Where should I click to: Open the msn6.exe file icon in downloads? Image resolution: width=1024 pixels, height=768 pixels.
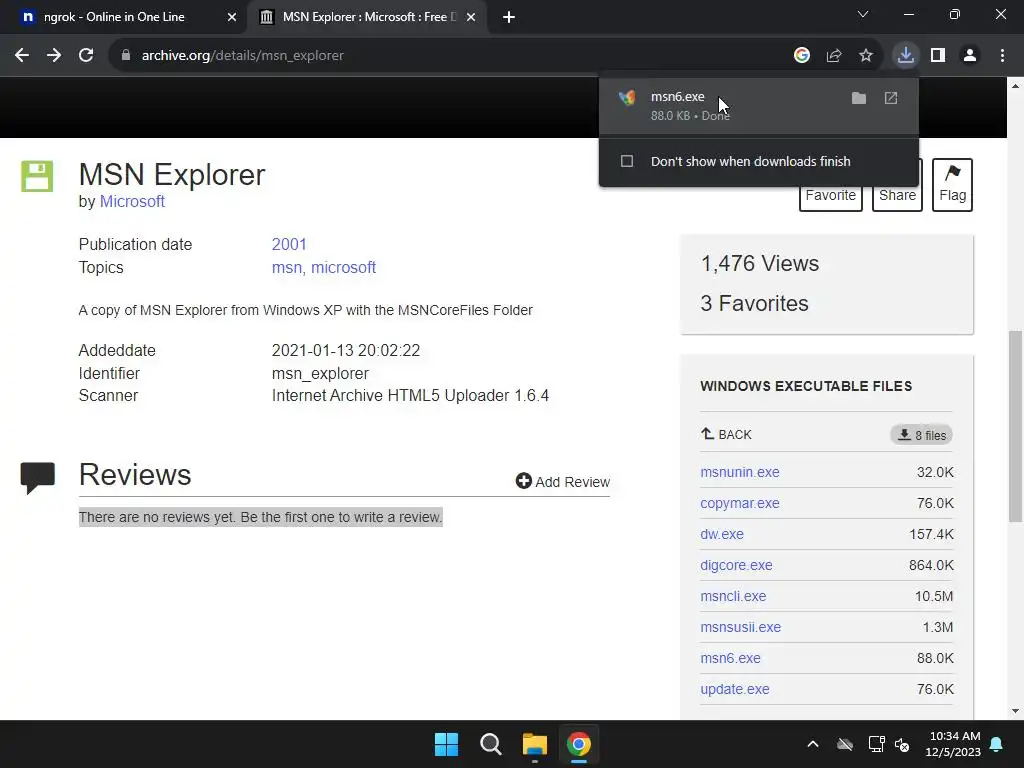tap(627, 98)
